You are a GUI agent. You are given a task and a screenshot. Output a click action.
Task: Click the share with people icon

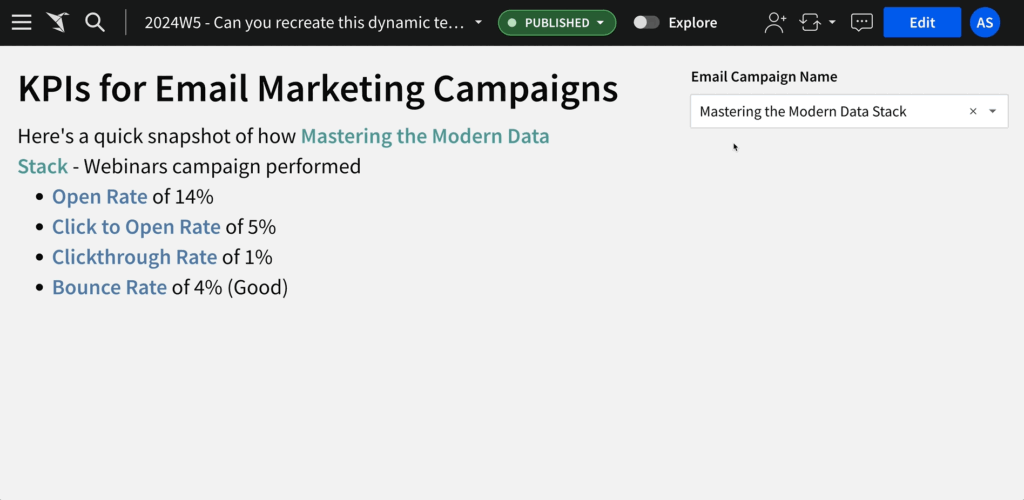click(x=774, y=22)
